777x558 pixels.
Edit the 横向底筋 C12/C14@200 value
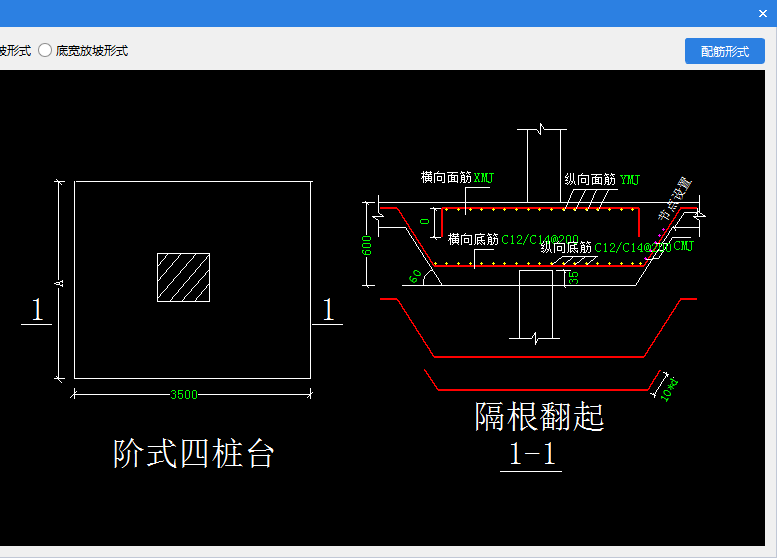(540, 240)
